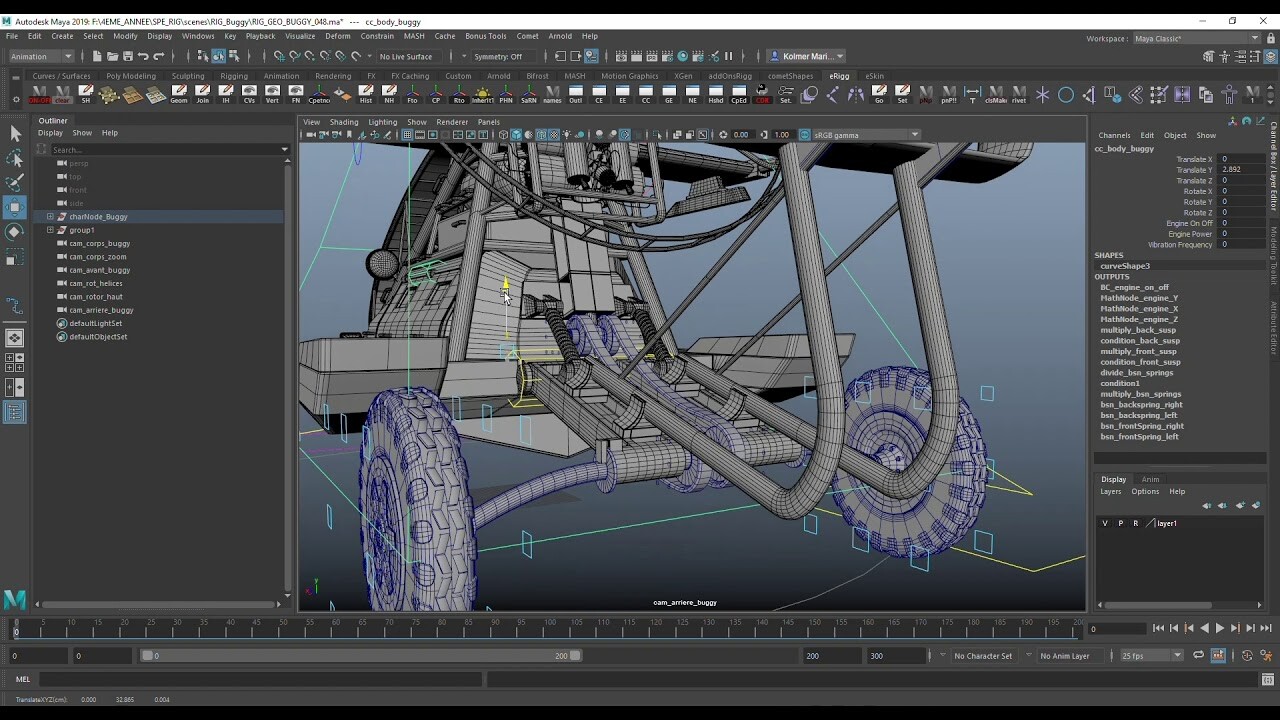Image resolution: width=1280 pixels, height=720 pixels.
Task: Click the Join icon on the eRigg shelf
Action: [x=202, y=92]
